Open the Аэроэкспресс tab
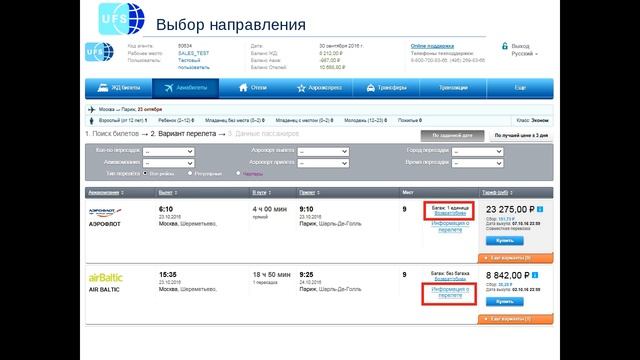This screenshot has width=640, height=360. point(320,88)
